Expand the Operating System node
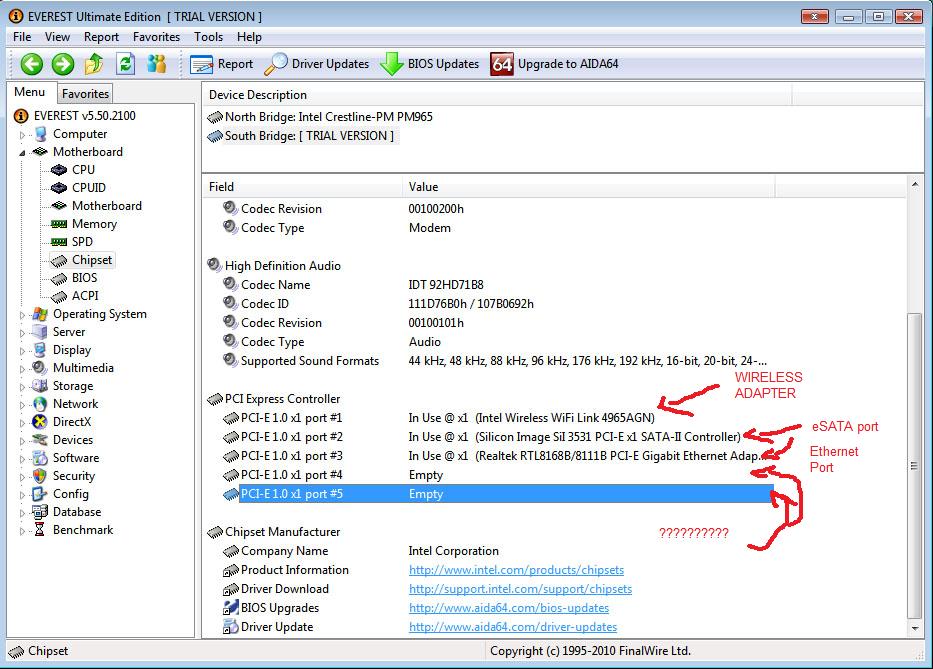This screenshot has height=669, width=933. tap(23, 315)
